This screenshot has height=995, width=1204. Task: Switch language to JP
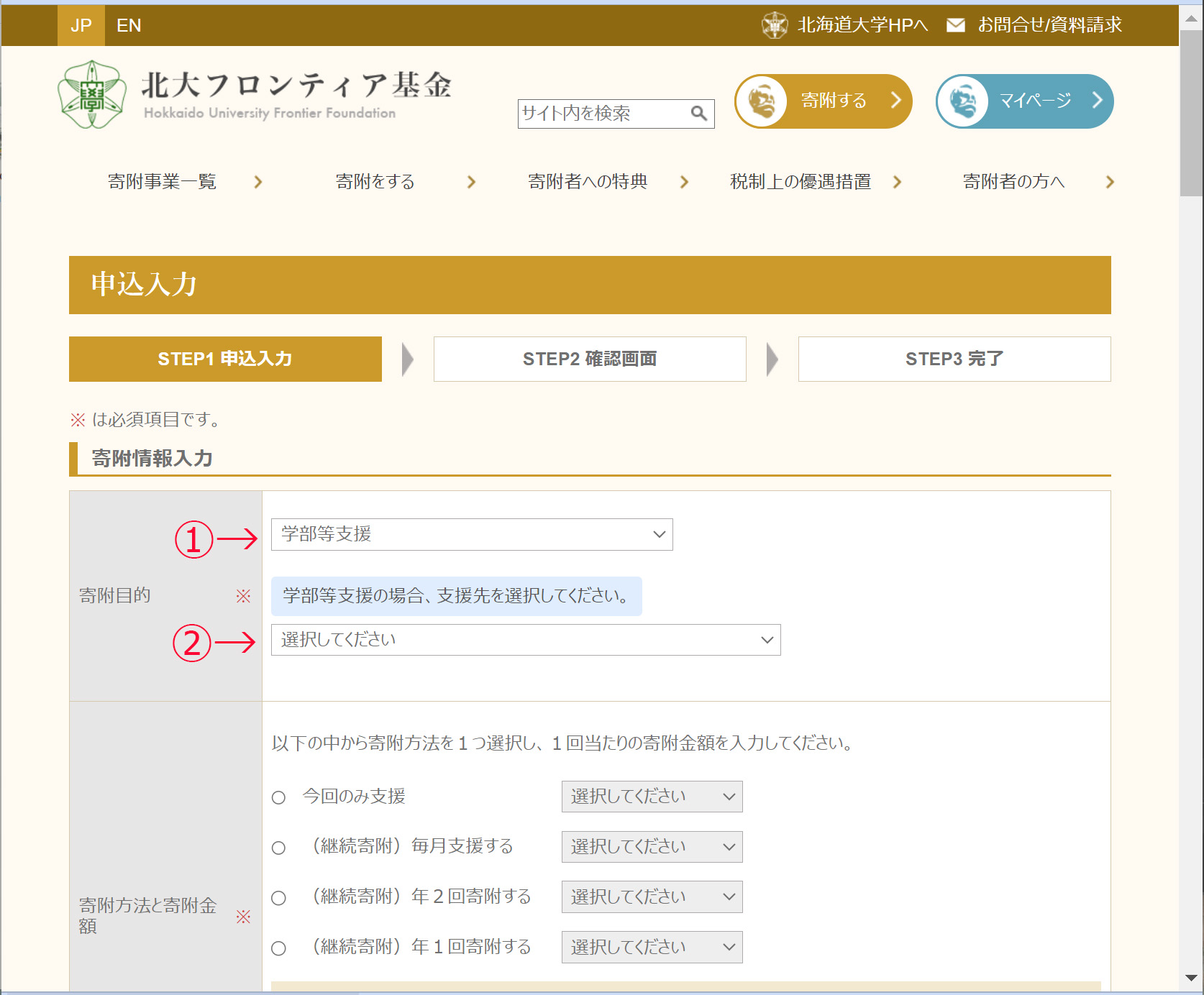tap(81, 25)
